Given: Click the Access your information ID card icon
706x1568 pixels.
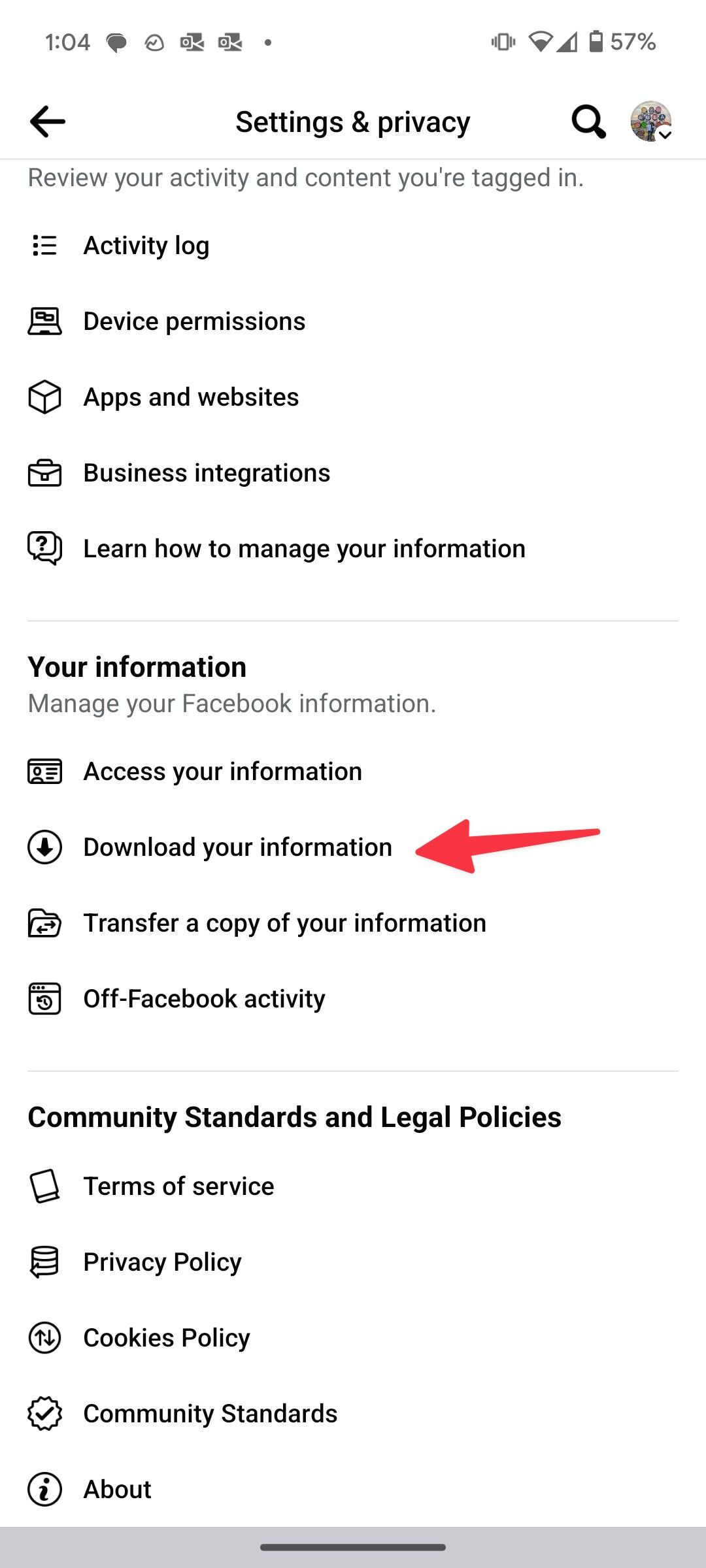Looking at the screenshot, I should (x=44, y=772).
